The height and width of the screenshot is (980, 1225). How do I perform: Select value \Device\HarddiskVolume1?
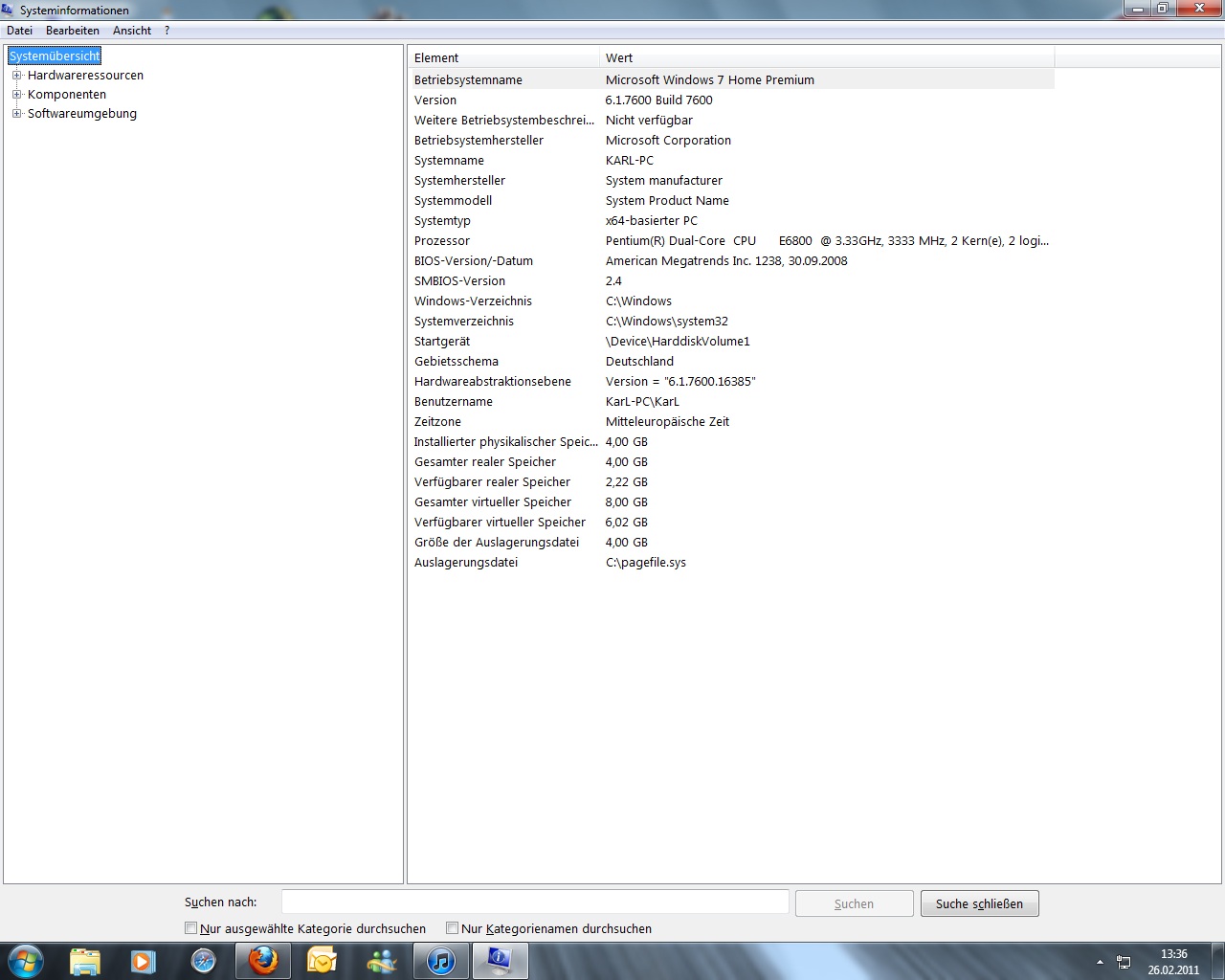click(678, 342)
